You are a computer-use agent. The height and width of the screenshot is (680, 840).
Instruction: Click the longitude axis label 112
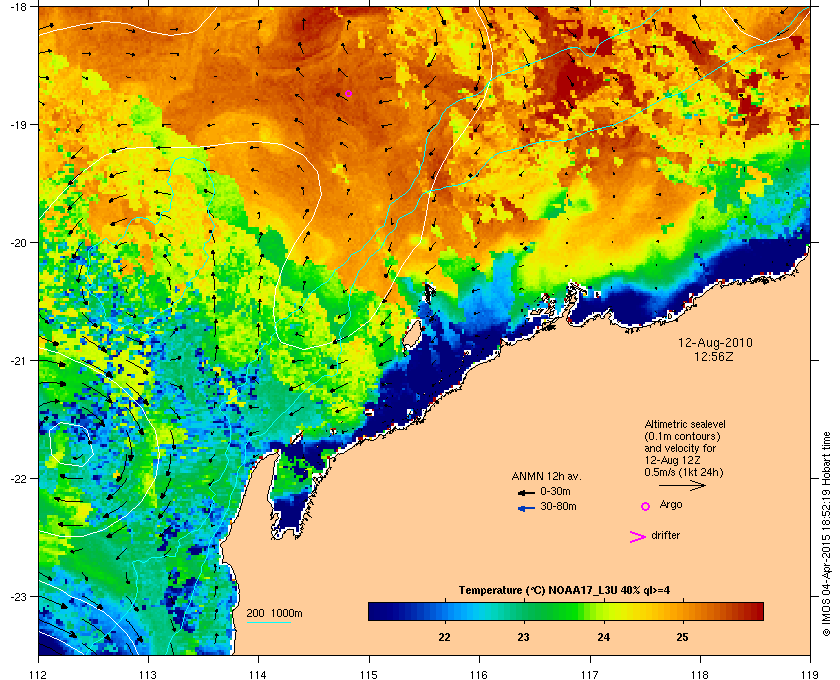[39, 675]
